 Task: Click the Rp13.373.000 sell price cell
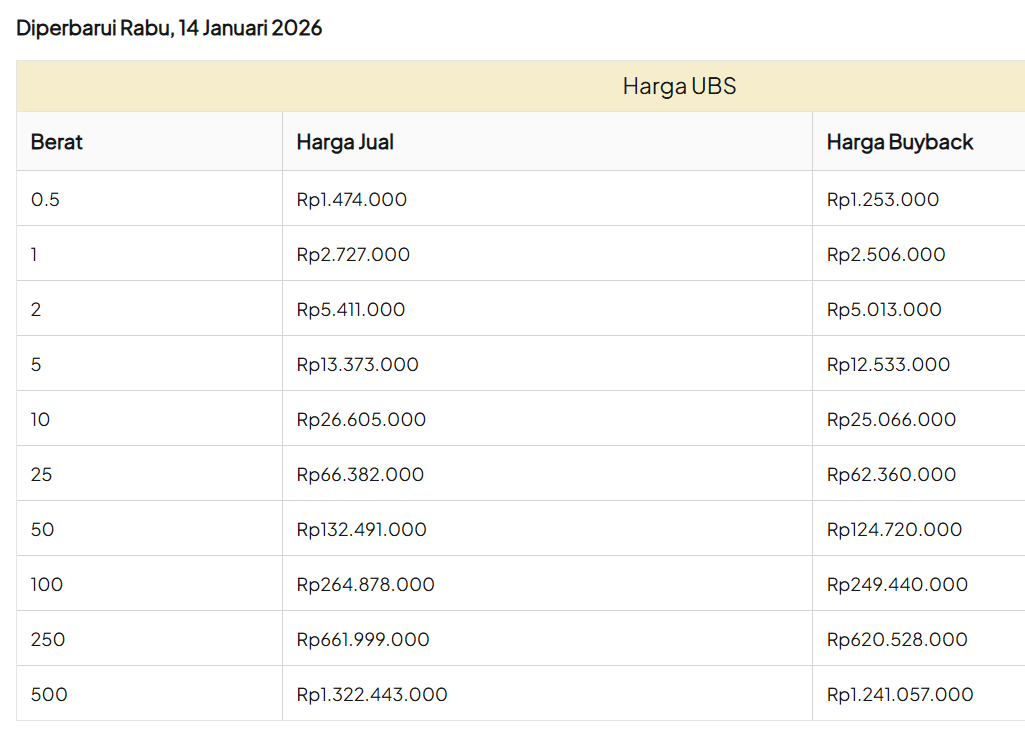pyautogui.click(x=358, y=364)
